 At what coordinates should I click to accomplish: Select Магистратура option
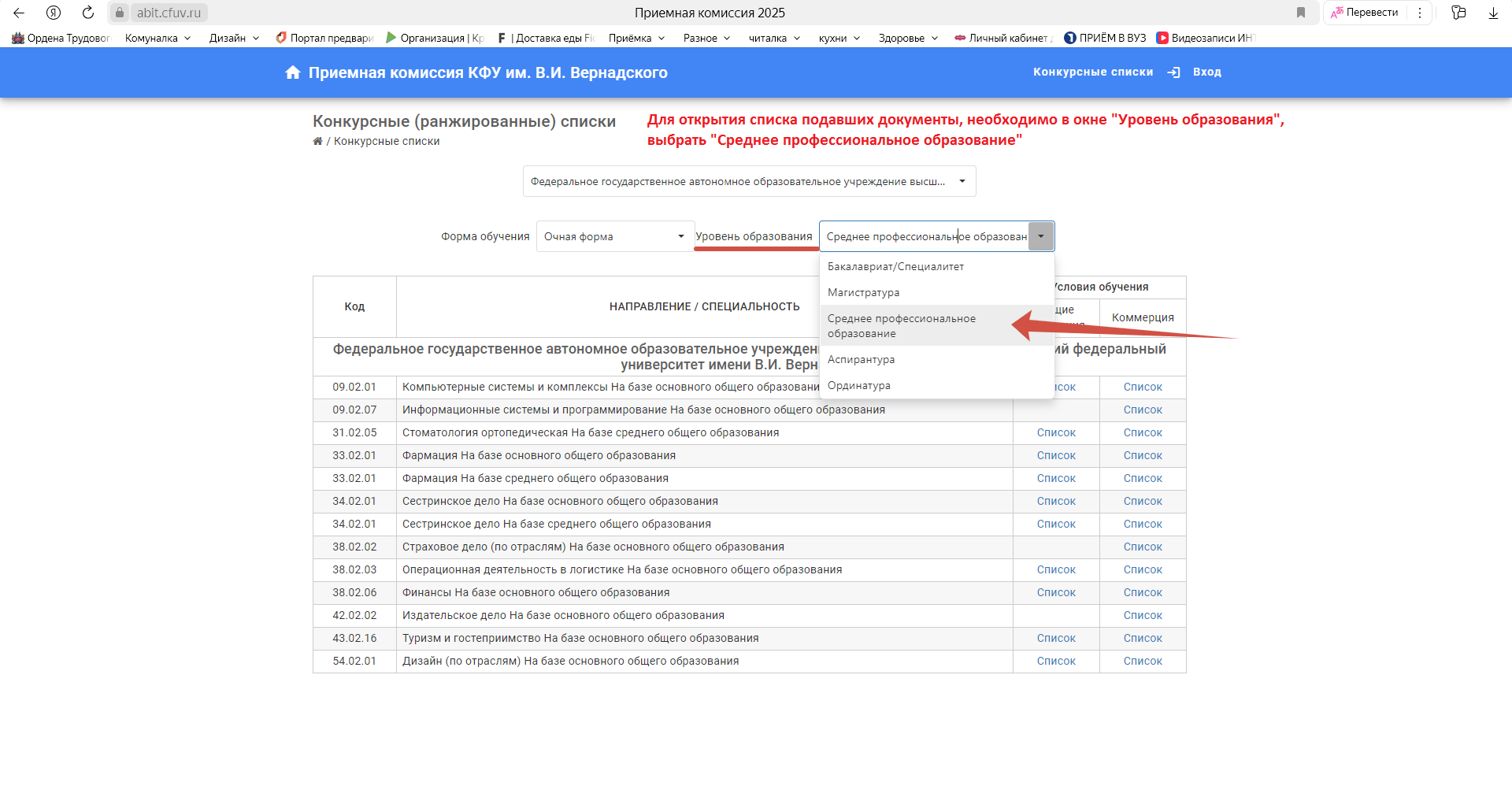[936, 292]
